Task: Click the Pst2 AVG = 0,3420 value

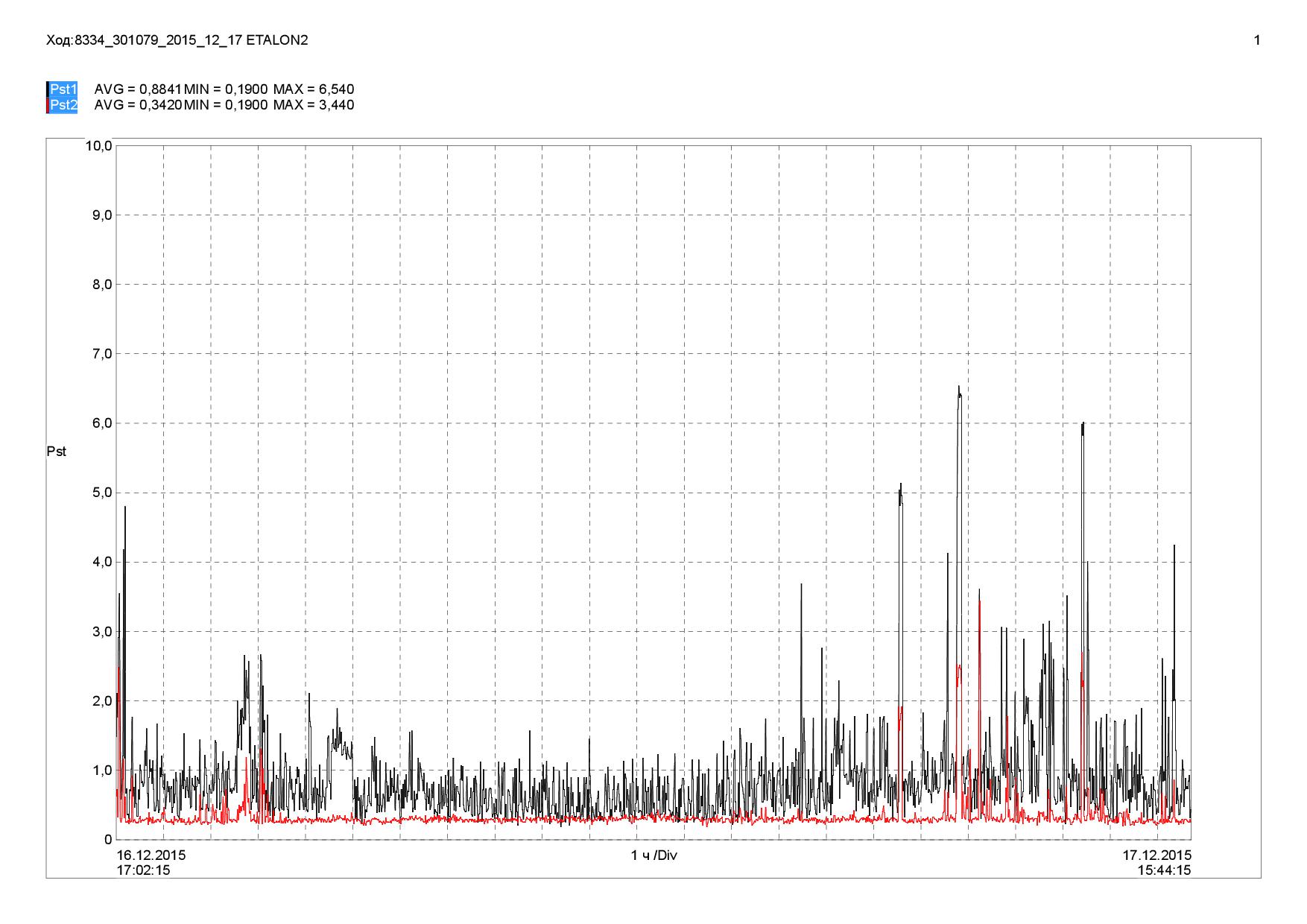Action: [139, 105]
